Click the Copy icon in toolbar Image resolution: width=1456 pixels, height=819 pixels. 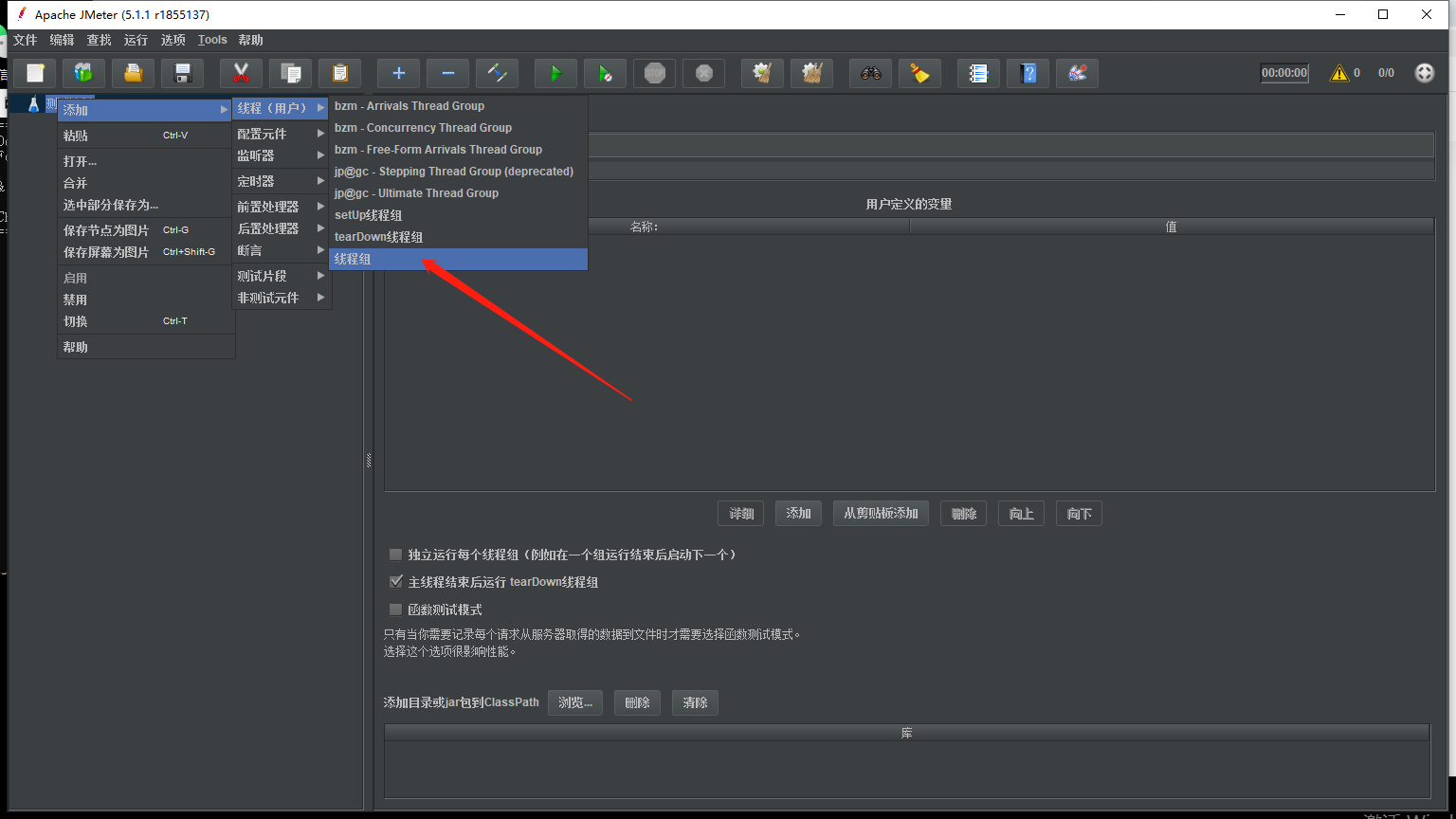pos(291,73)
